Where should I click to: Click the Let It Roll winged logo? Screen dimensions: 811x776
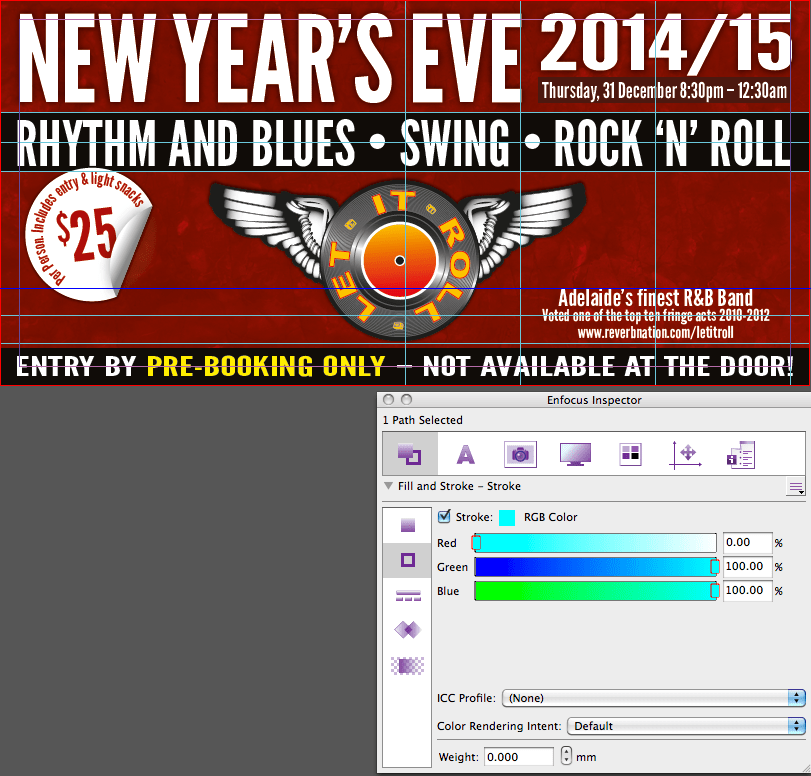pos(398,259)
